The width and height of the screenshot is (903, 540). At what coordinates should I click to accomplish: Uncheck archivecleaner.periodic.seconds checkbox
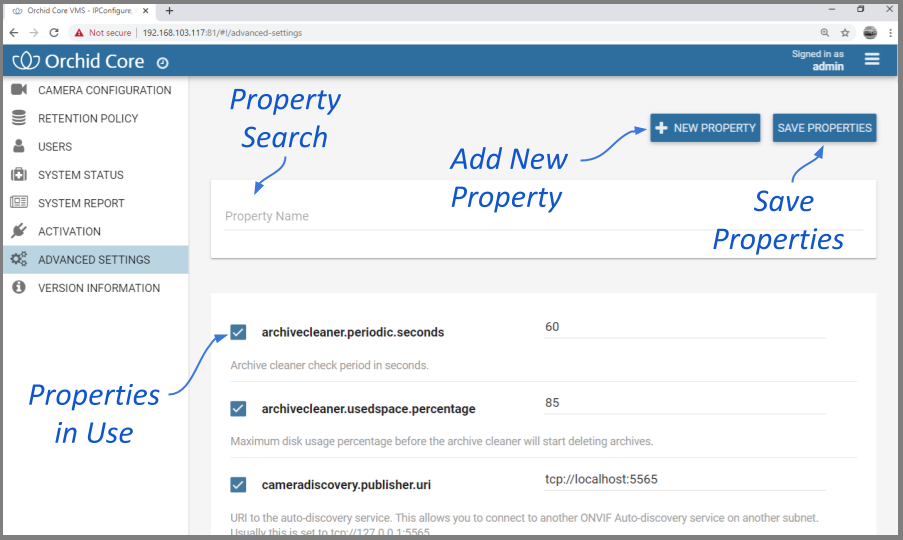pos(238,332)
